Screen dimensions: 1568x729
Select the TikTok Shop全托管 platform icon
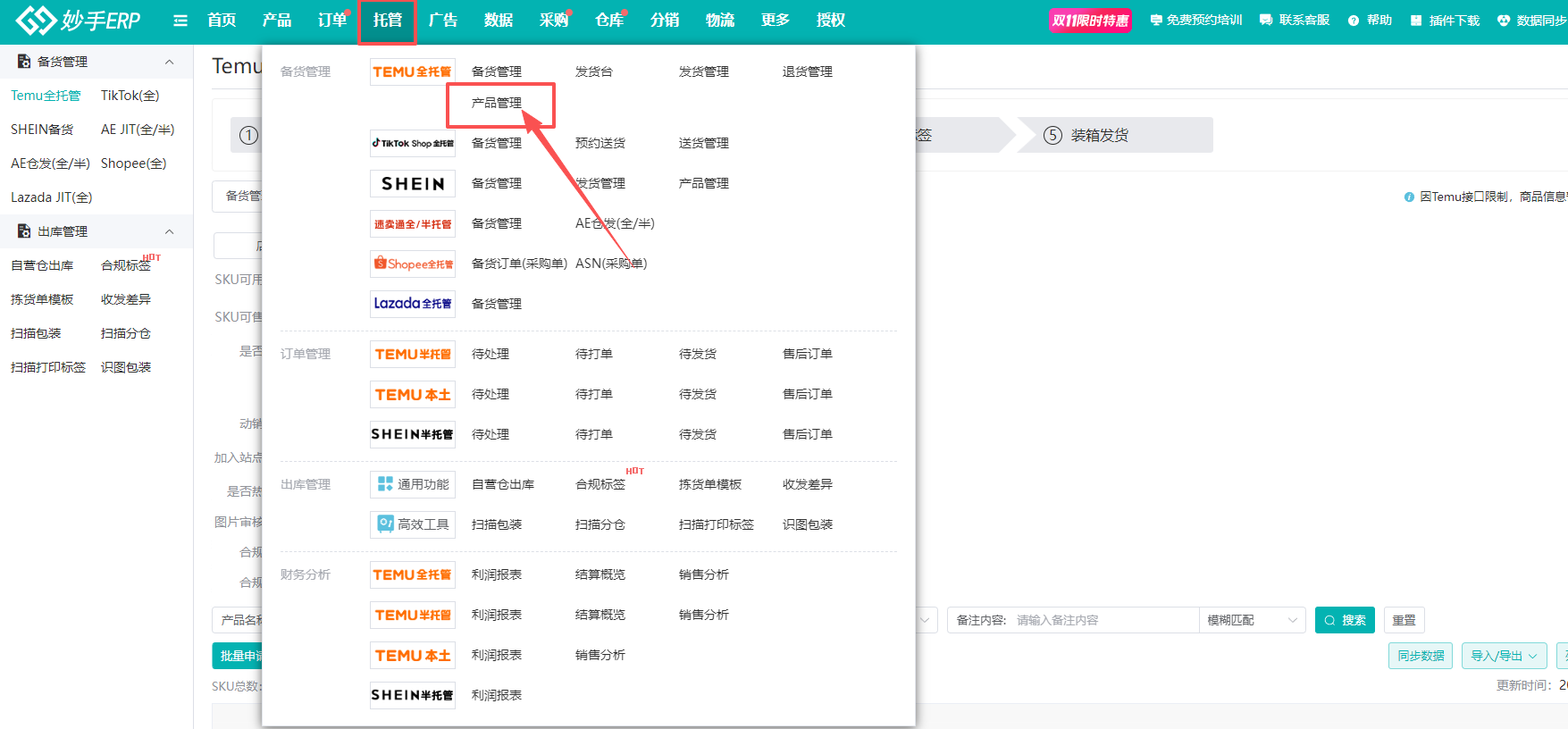click(x=412, y=143)
